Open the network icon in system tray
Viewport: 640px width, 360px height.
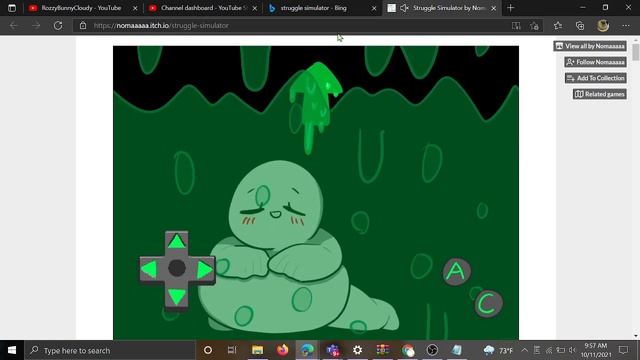pyautogui.click(x=549, y=350)
